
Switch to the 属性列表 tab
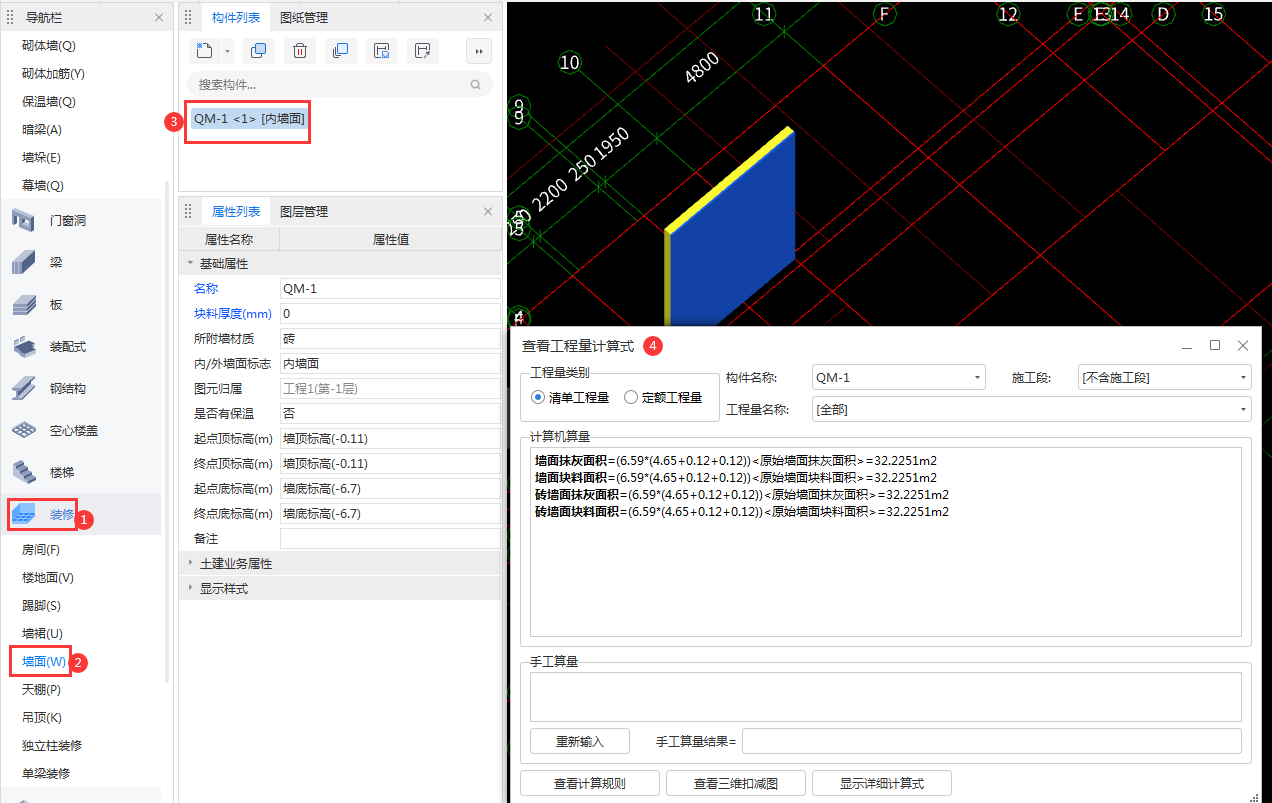(x=236, y=212)
